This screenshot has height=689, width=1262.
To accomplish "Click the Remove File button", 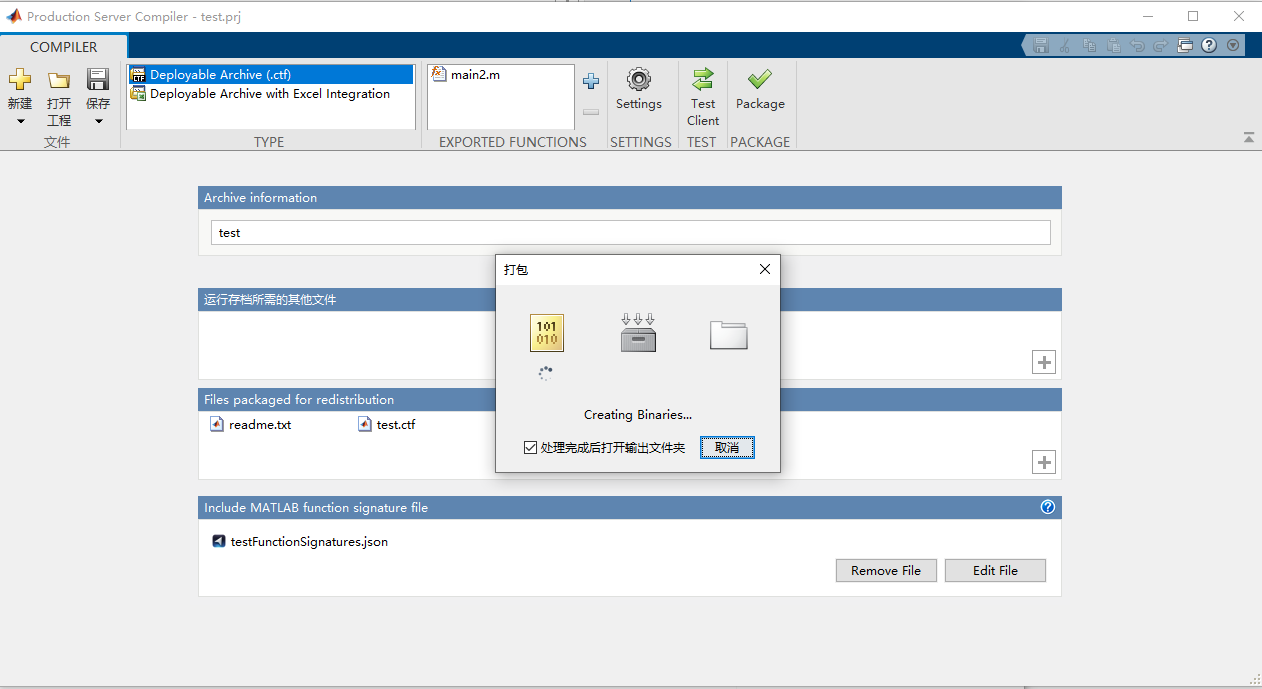I will click(x=886, y=570).
